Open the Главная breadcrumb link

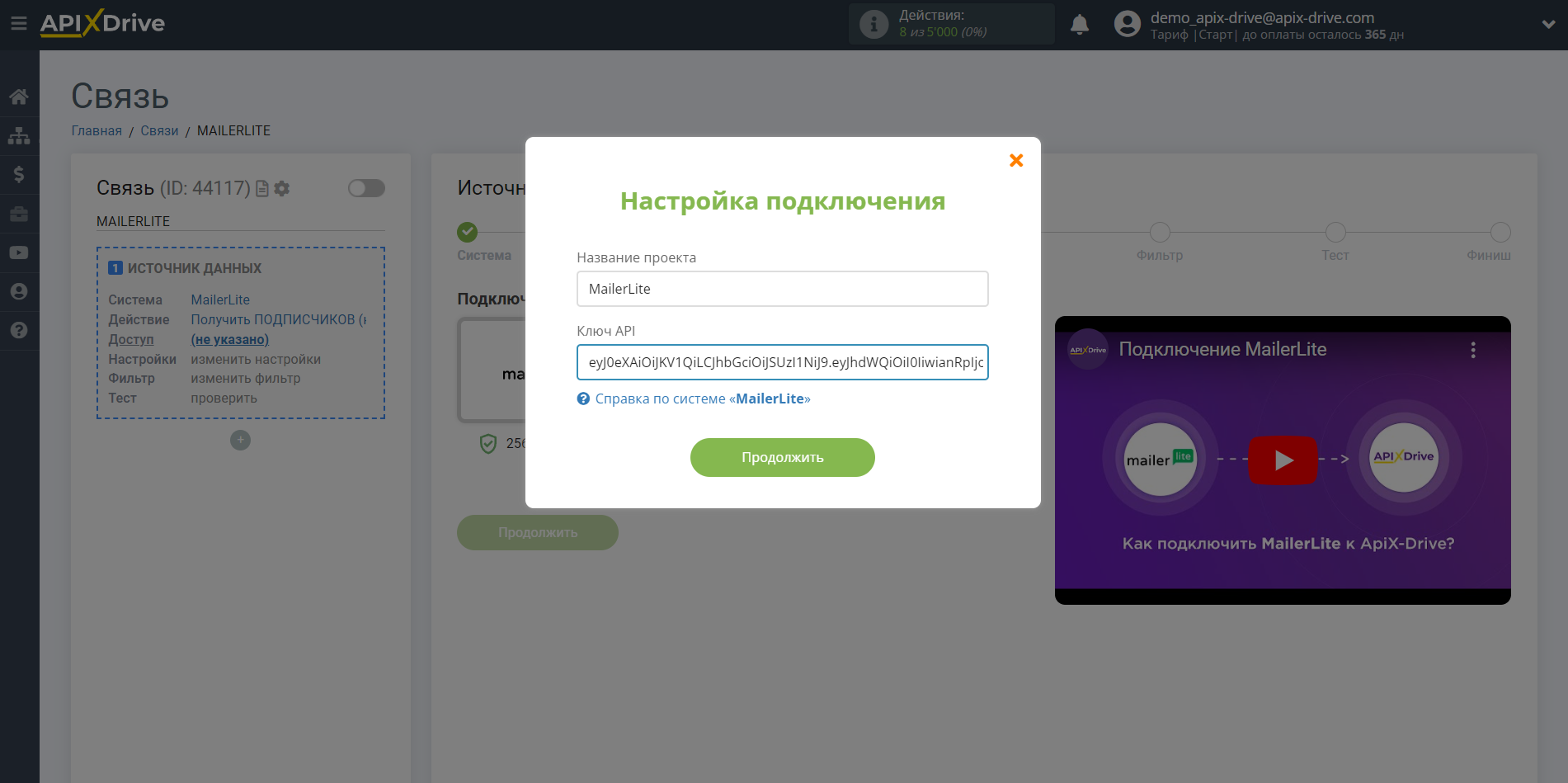97,130
